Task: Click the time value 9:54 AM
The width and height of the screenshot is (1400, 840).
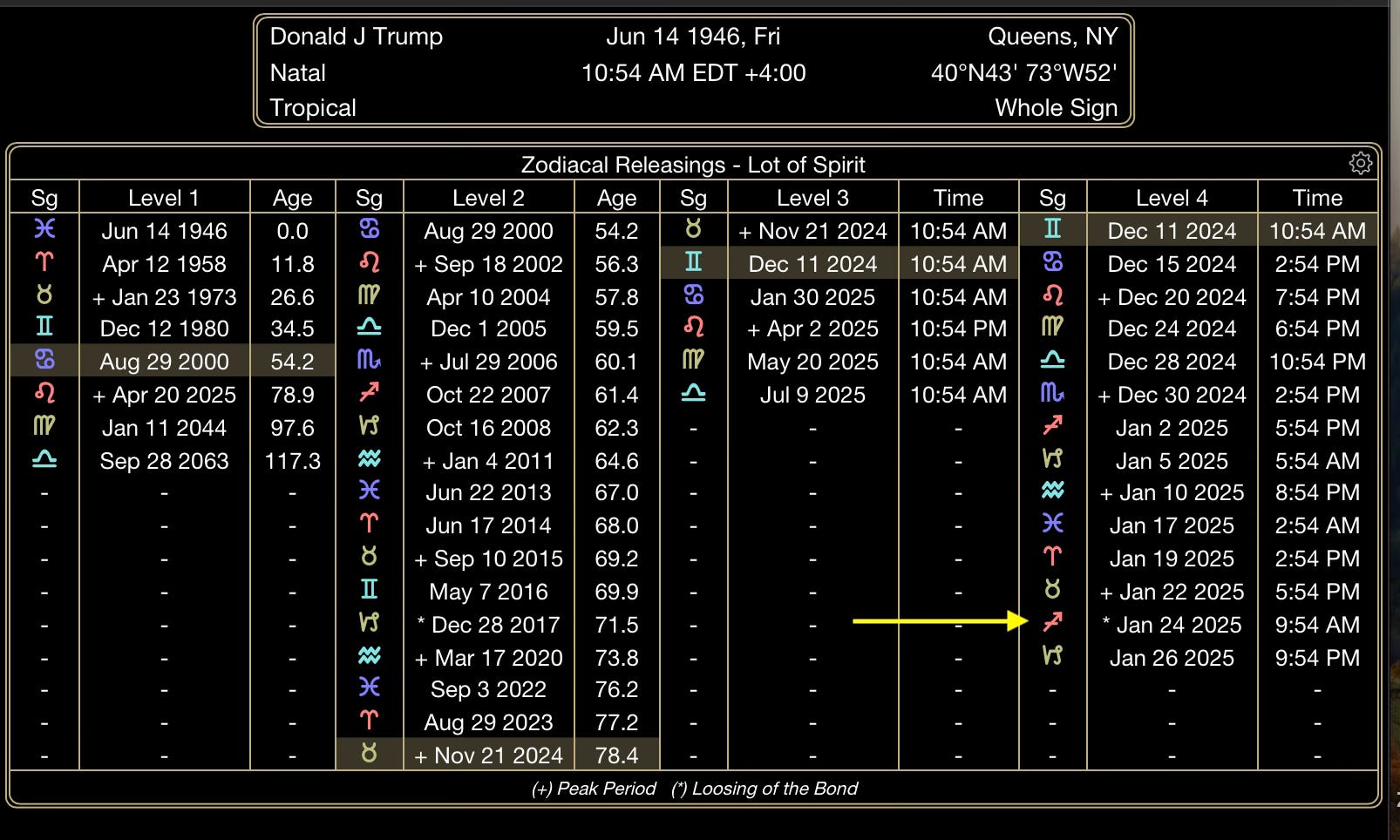Action: click(1317, 625)
